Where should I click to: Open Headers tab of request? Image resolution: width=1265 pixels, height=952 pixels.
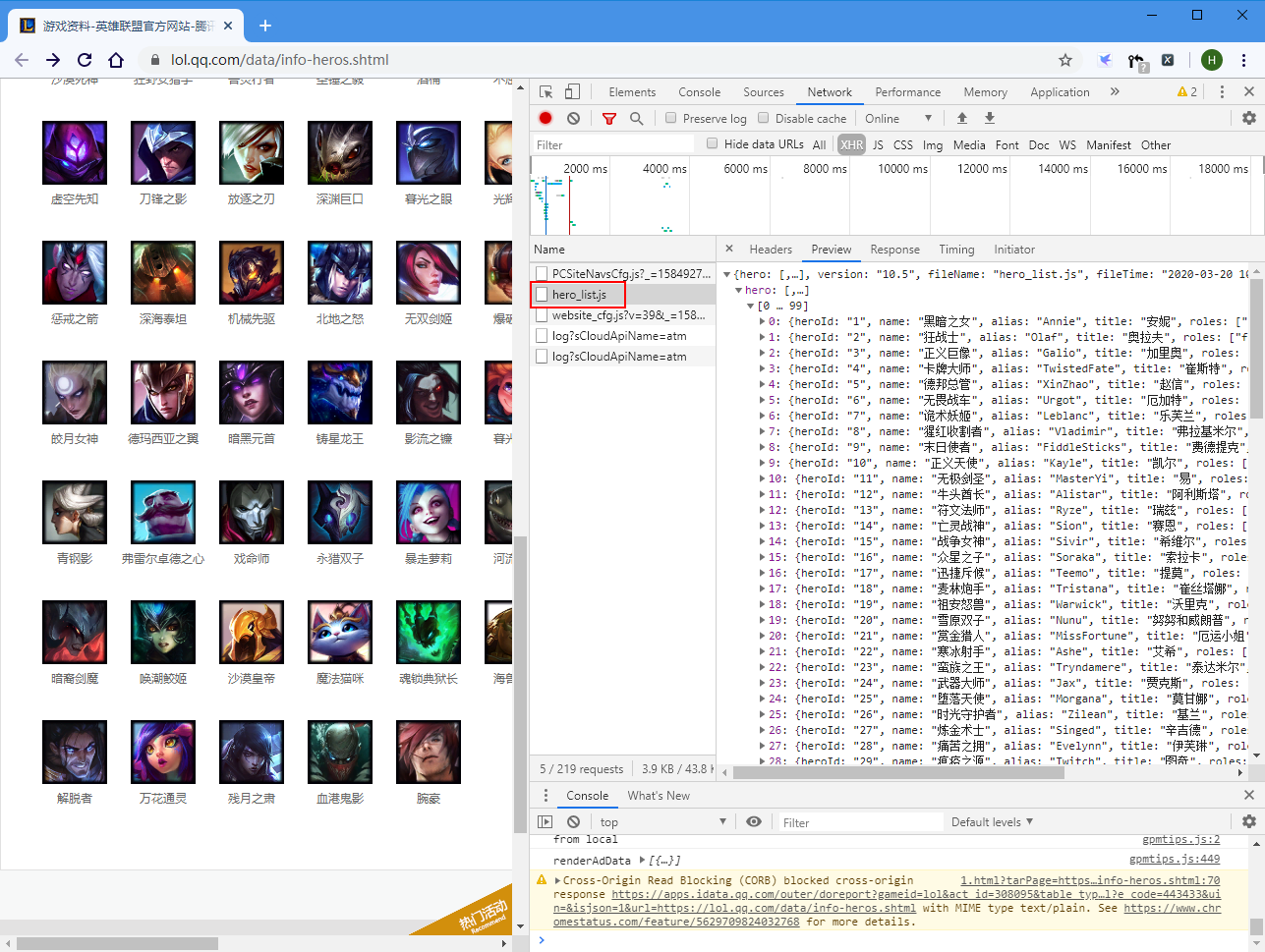point(771,249)
